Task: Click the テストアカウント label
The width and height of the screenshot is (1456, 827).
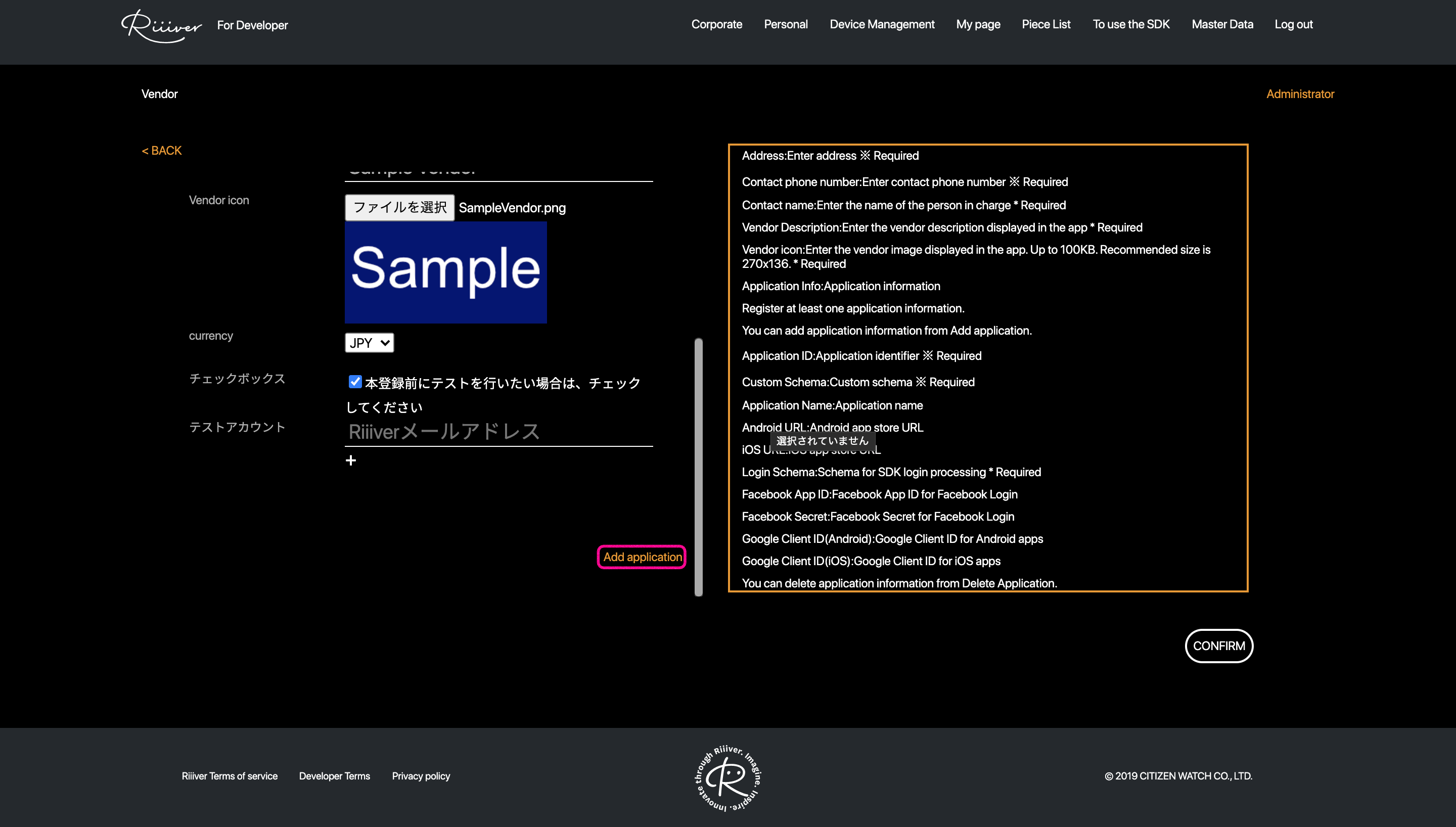Action: (x=237, y=427)
